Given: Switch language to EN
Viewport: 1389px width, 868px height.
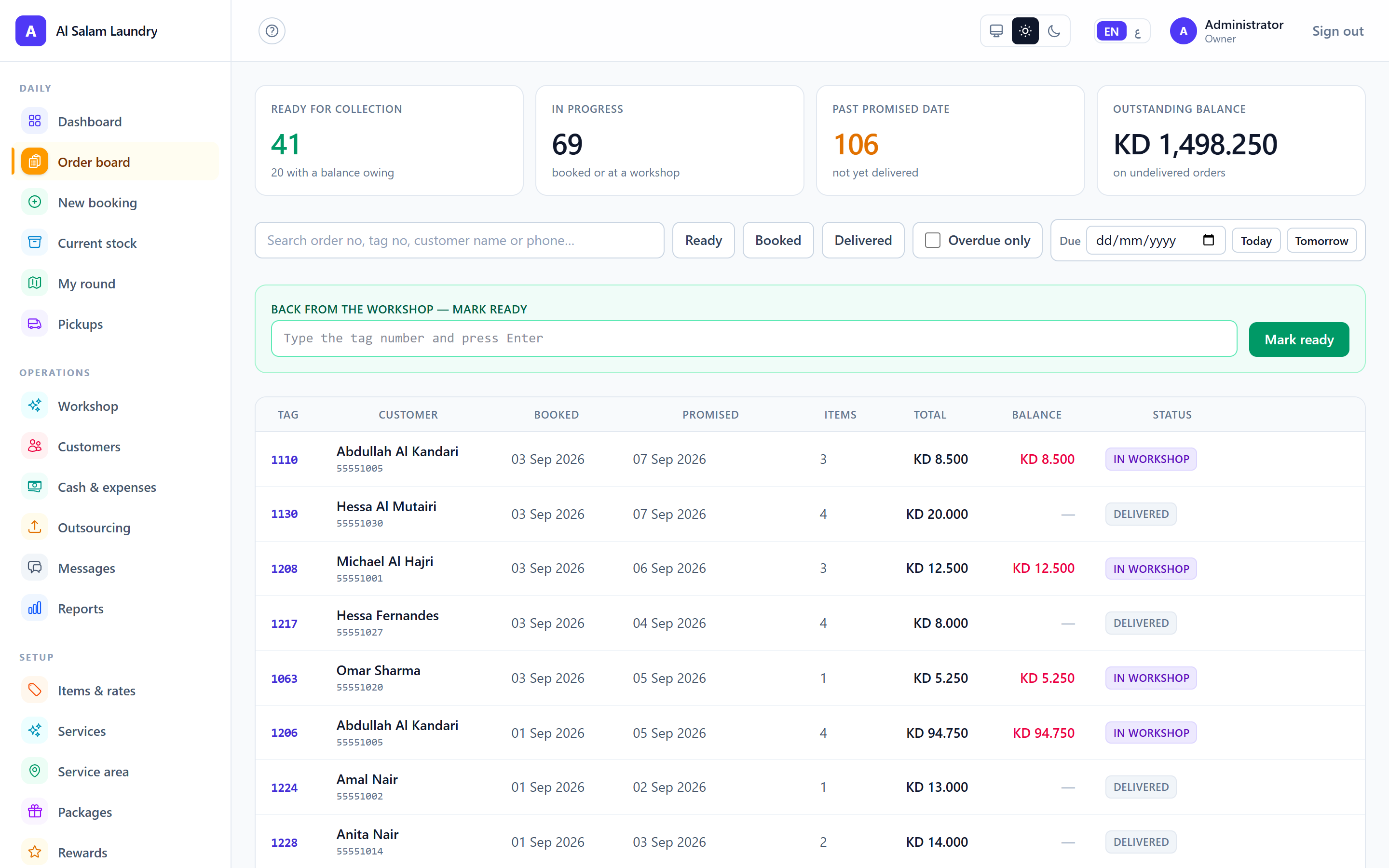Looking at the screenshot, I should (x=1111, y=31).
